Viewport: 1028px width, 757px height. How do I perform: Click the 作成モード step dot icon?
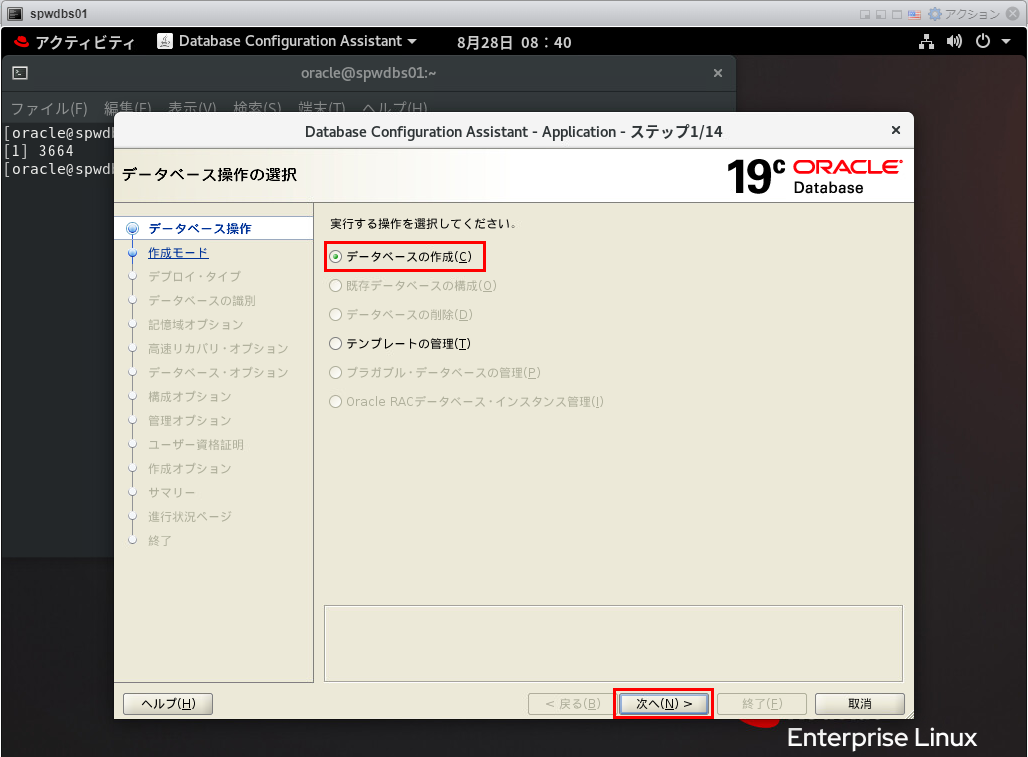point(132,252)
